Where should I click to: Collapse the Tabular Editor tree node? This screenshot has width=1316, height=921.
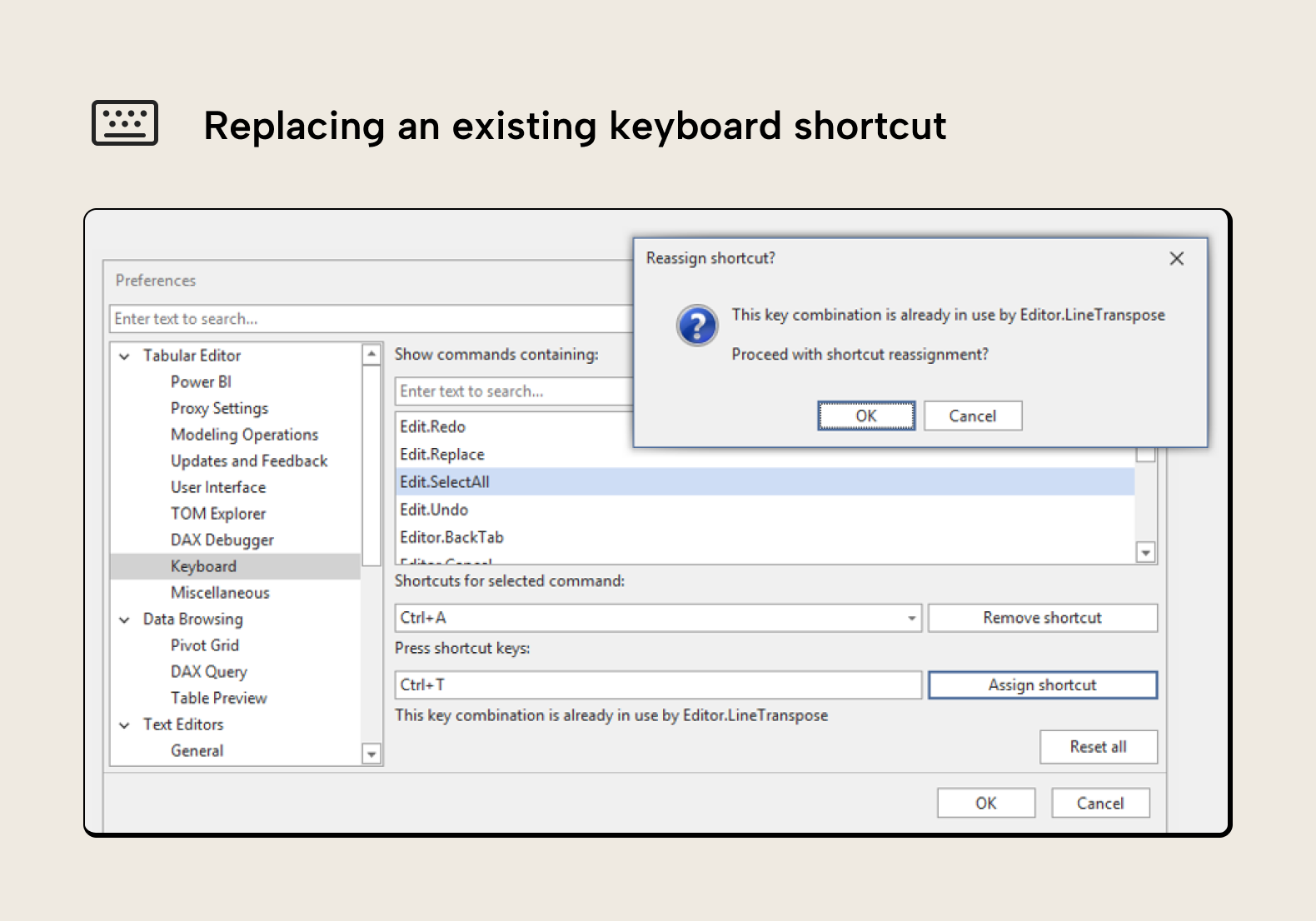tap(125, 356)
